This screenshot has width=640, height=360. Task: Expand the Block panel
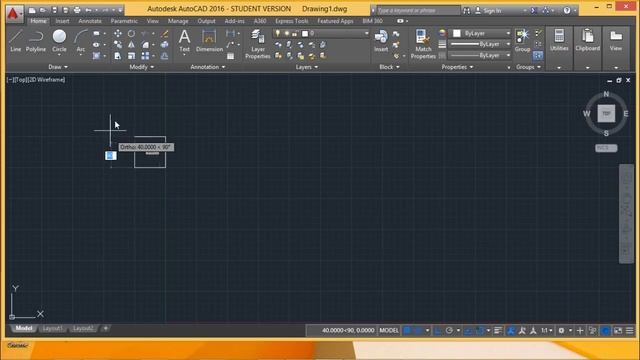coord(389,67)
